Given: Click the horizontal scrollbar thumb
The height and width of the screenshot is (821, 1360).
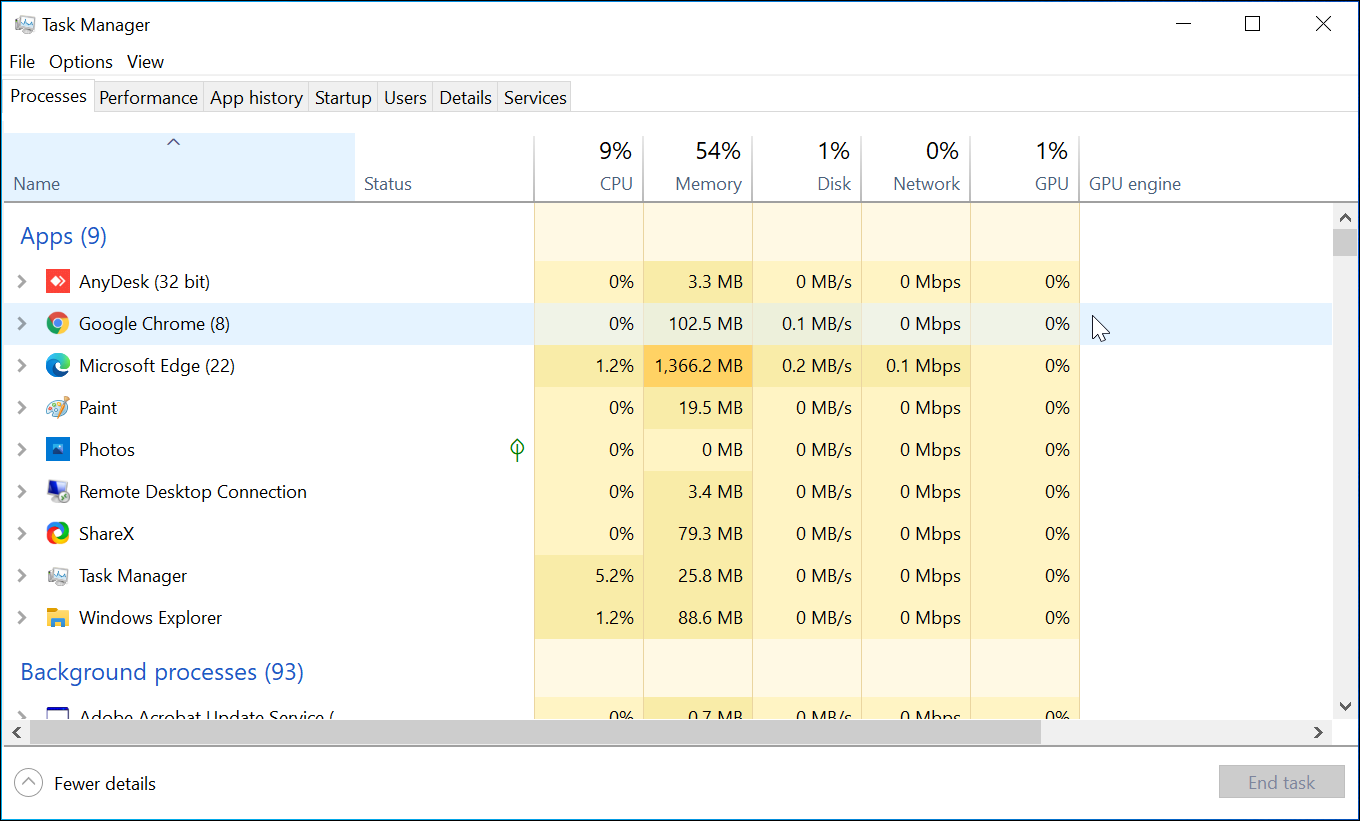Looking at the screenshot, I should point(535,732).
